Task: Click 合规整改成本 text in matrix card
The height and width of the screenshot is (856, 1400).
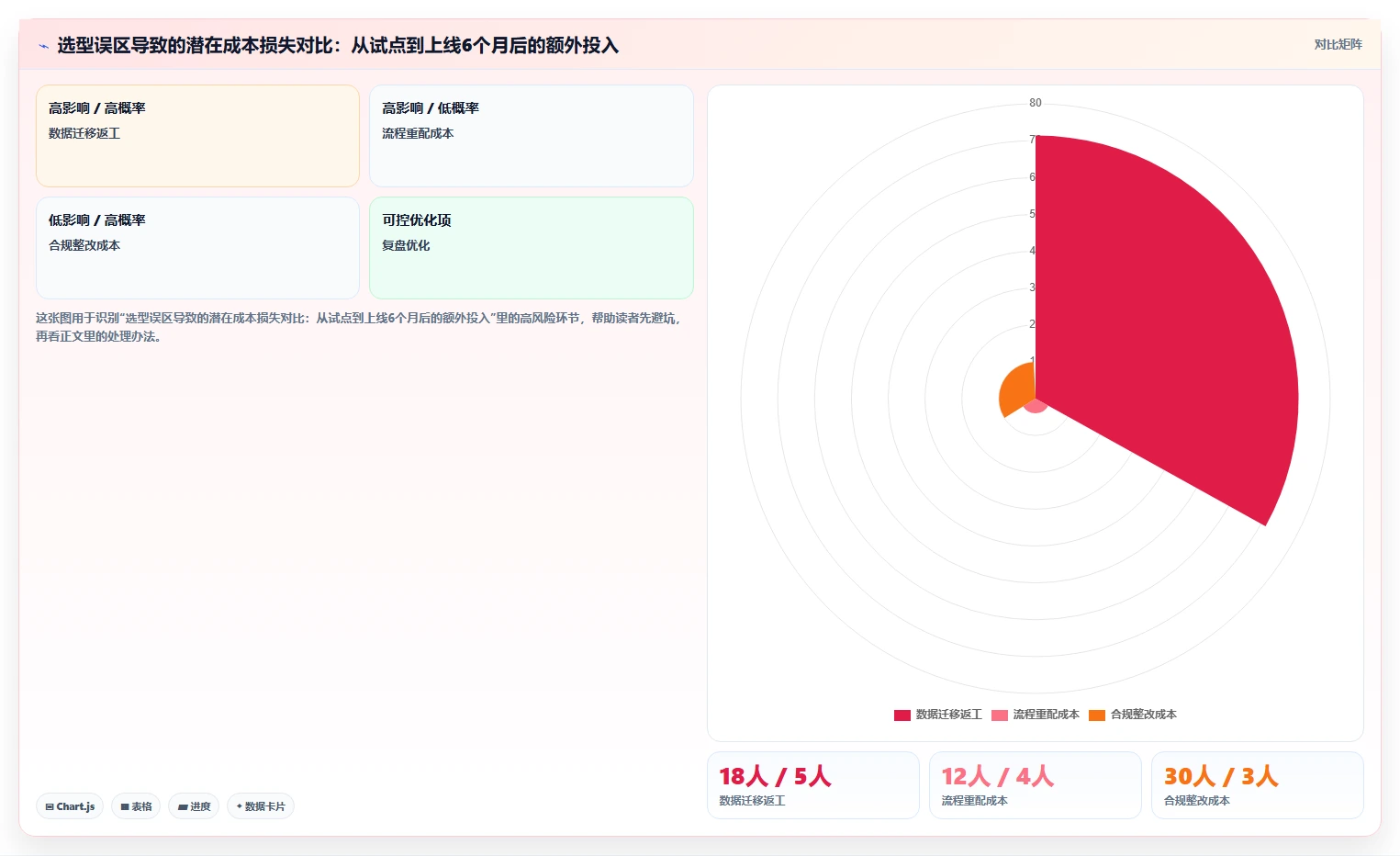Action: pyautogui.click(x=84, y=245)
